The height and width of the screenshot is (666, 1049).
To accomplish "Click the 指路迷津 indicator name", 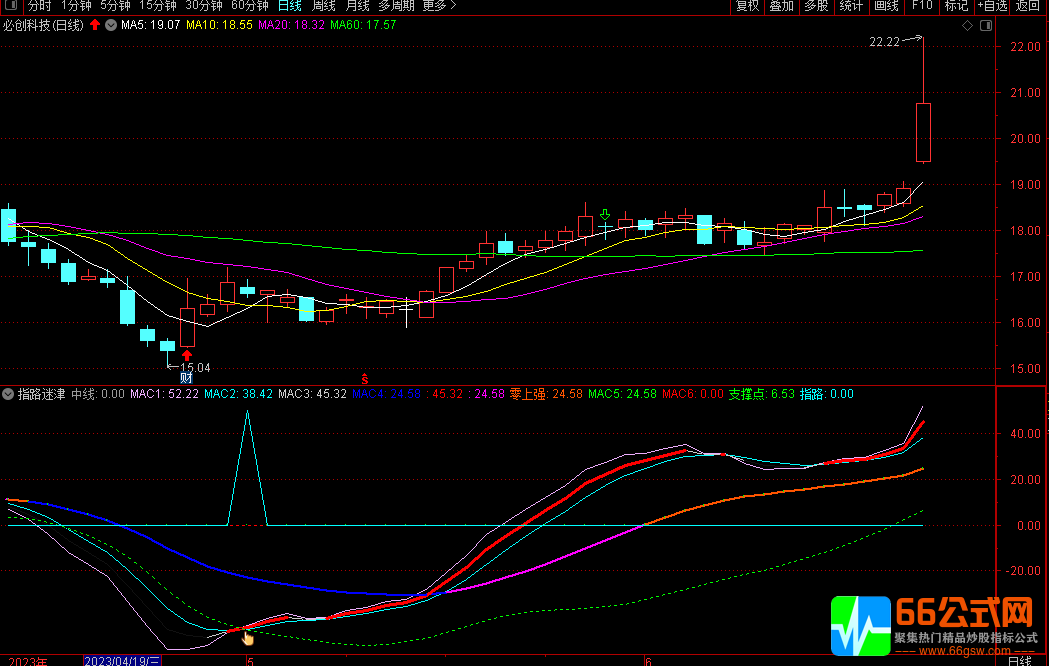I will [x=41, y=394].
